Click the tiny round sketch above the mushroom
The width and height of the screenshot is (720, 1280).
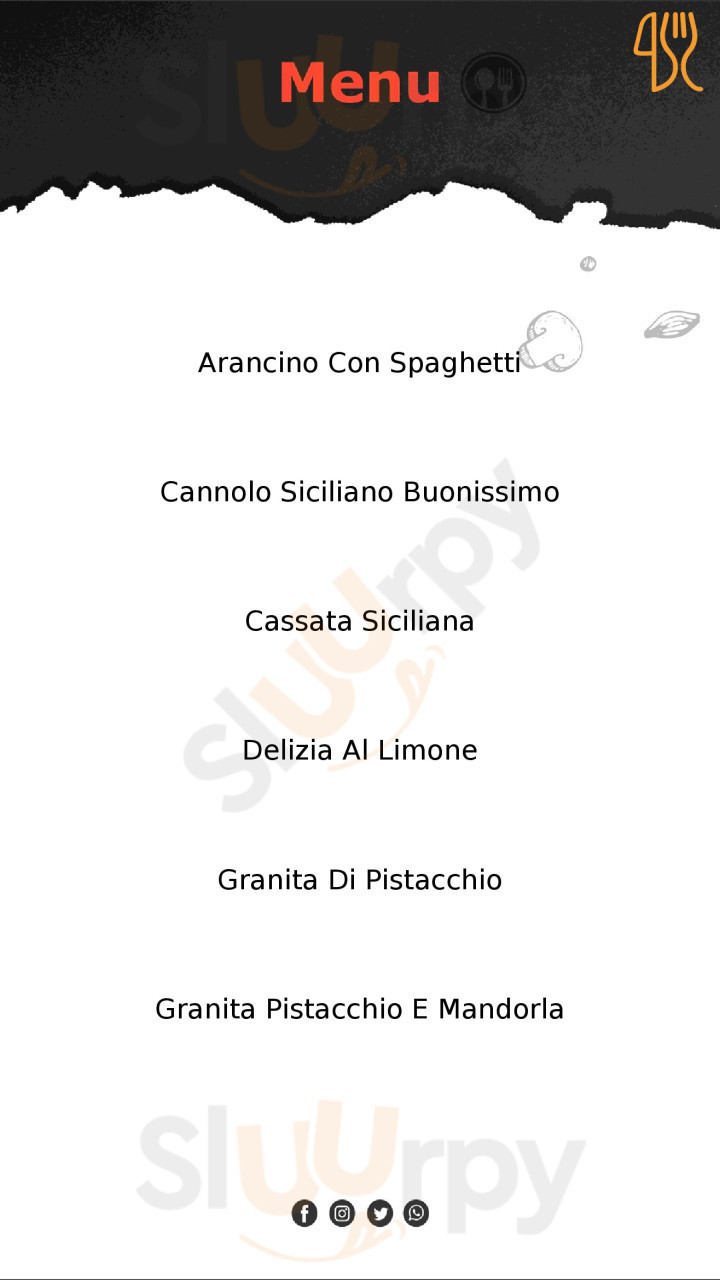pos(588,264)
